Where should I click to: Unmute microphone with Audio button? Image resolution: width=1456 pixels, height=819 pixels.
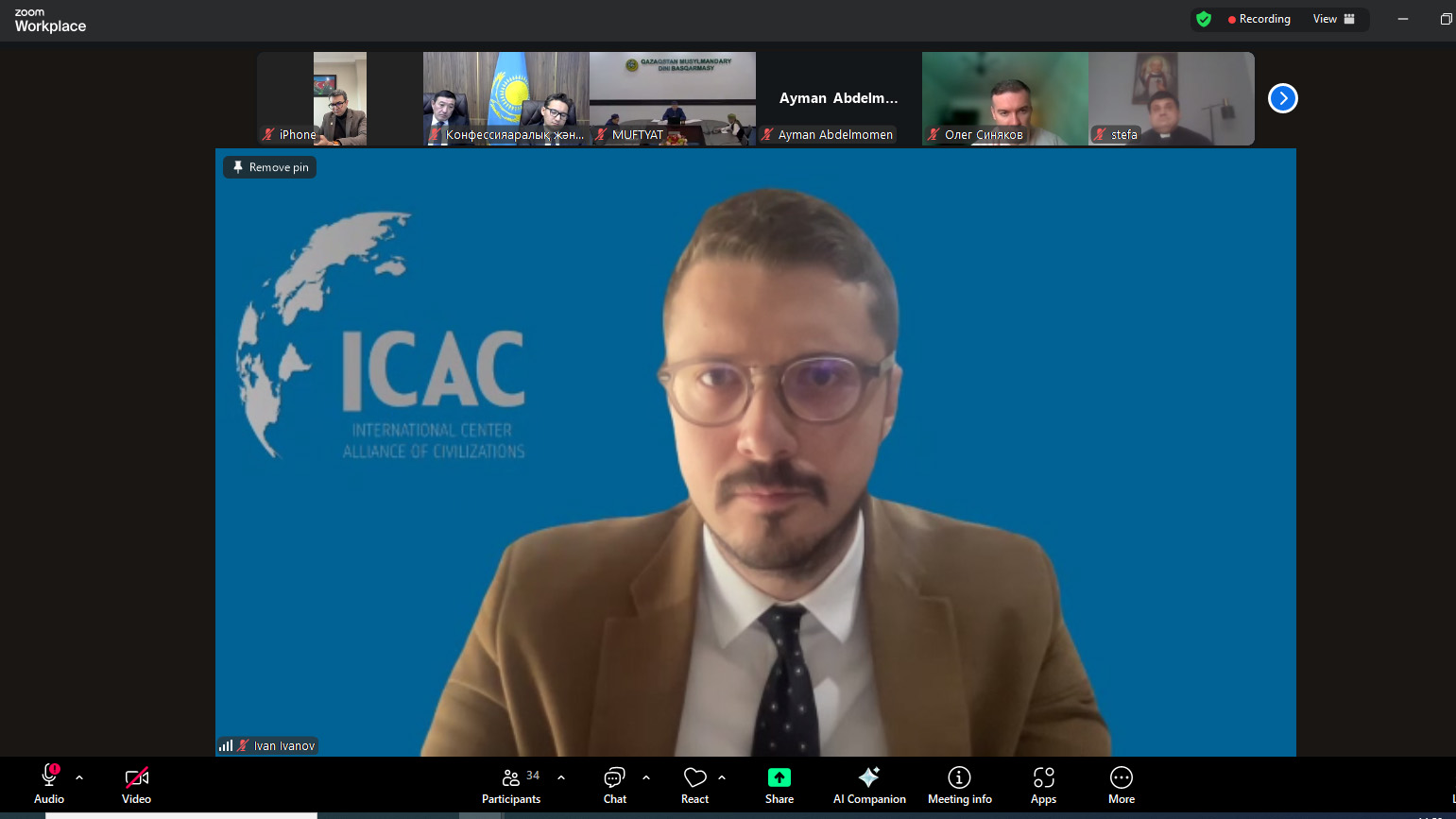click(x=49, y=785)
